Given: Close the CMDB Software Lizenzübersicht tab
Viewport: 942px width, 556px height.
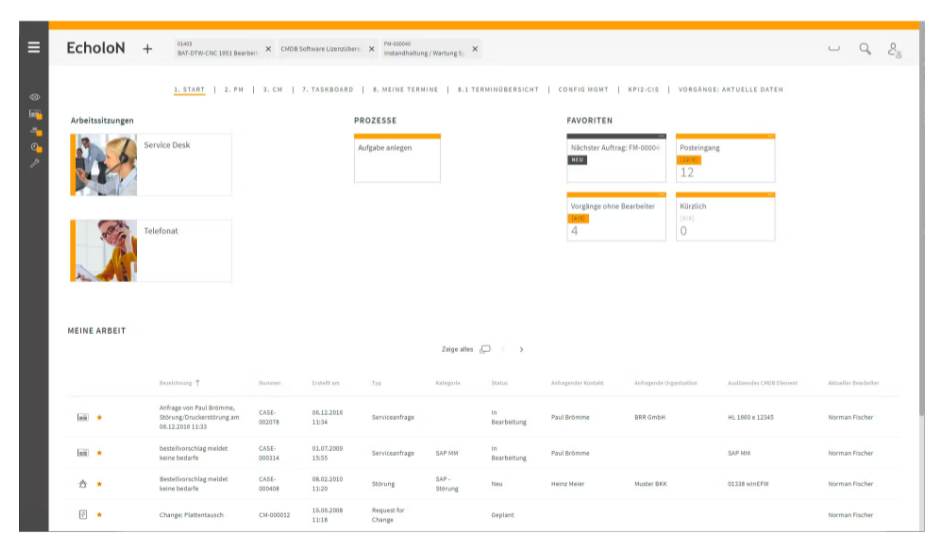Looking at the screenshot, I should 372,49.
